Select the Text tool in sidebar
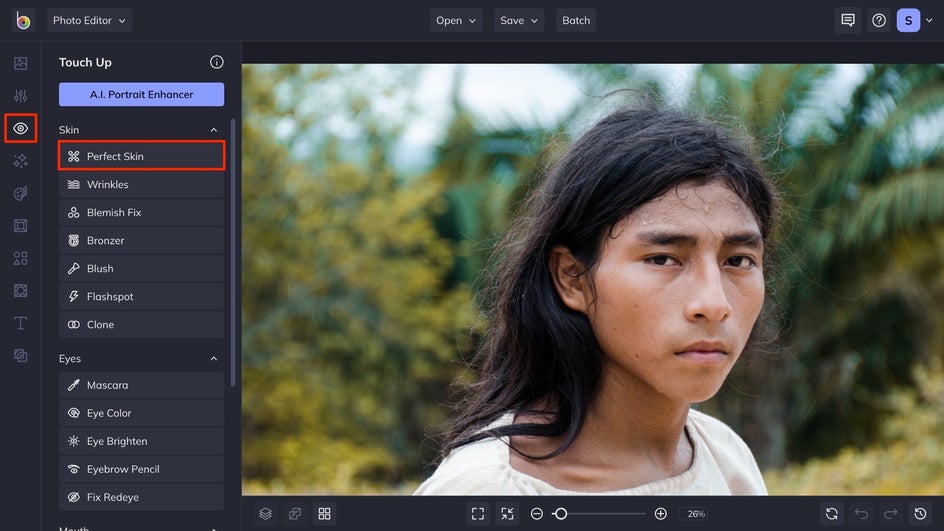 pos(20,323)
